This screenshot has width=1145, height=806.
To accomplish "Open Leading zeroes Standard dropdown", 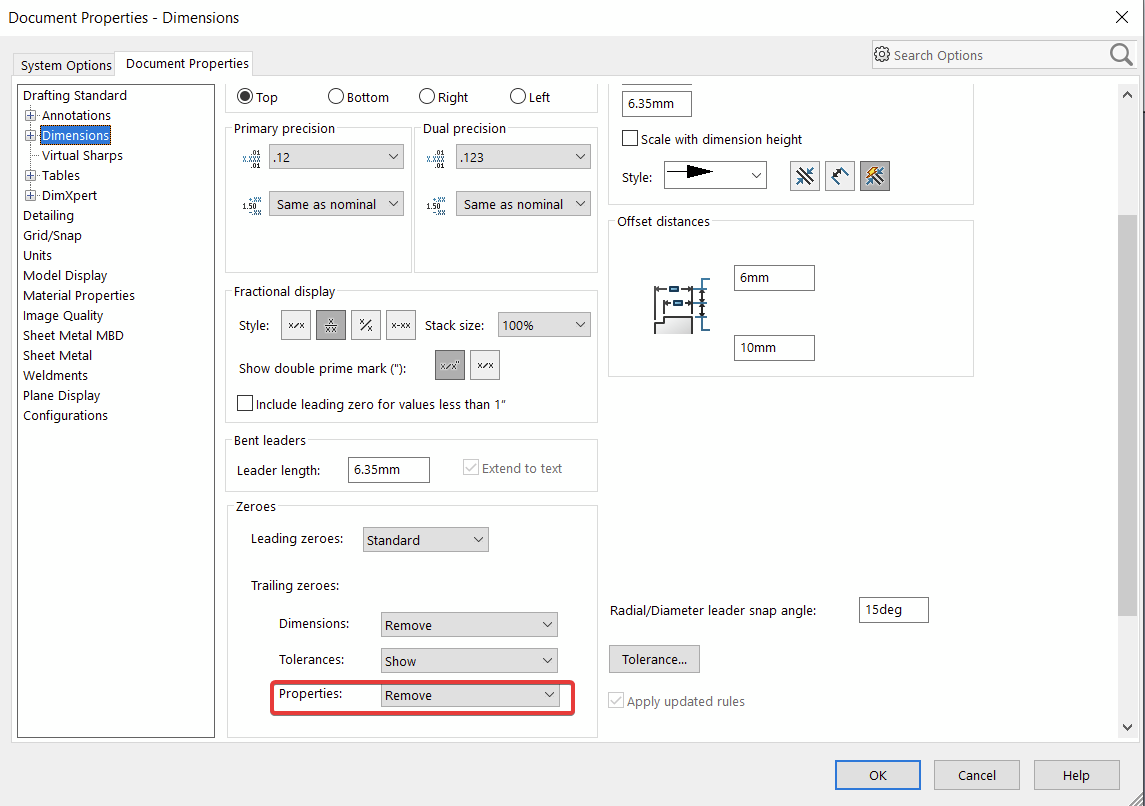I will 426,540.
